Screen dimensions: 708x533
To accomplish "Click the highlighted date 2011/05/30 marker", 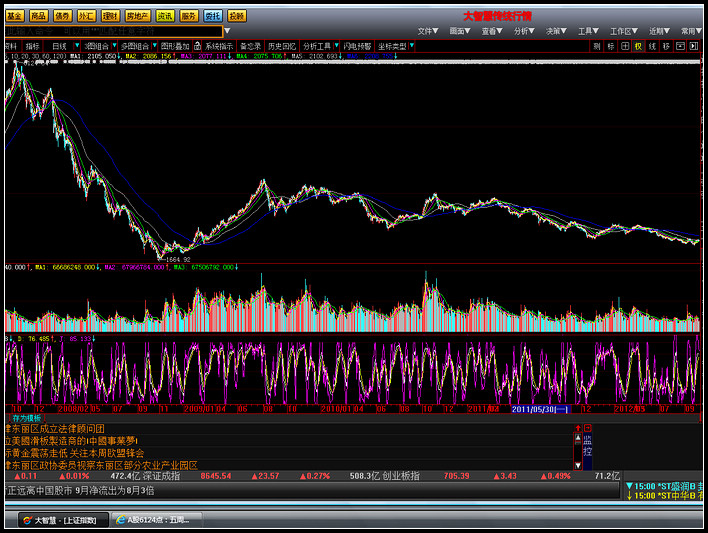I will (x=541, y=409).
